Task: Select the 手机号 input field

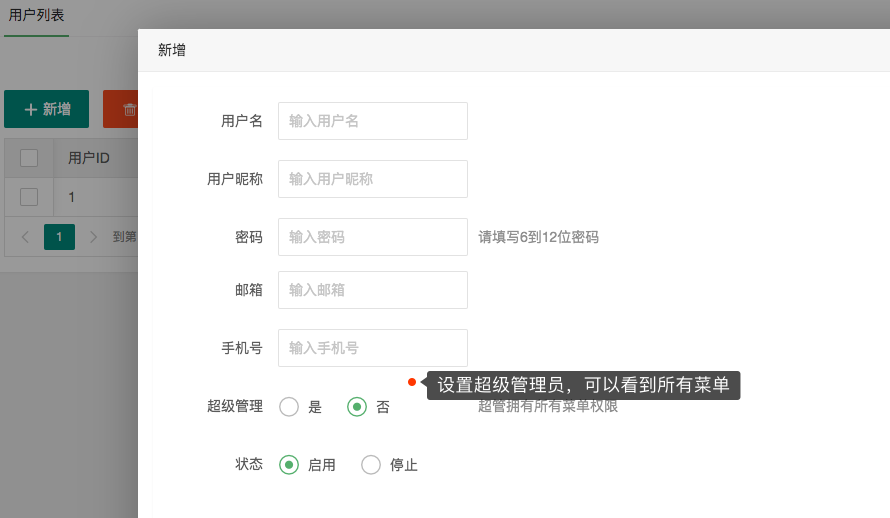Action: [x=372, y=348]
